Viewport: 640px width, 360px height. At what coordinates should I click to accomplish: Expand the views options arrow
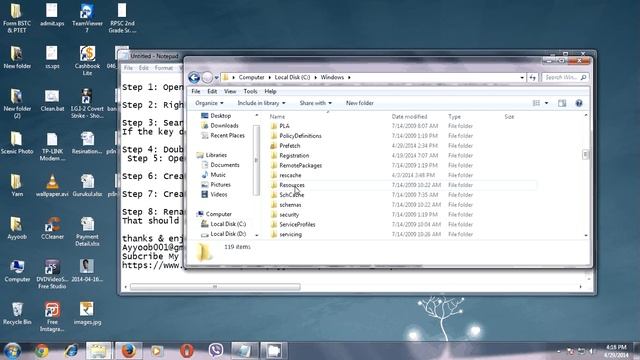pos(547,103)
